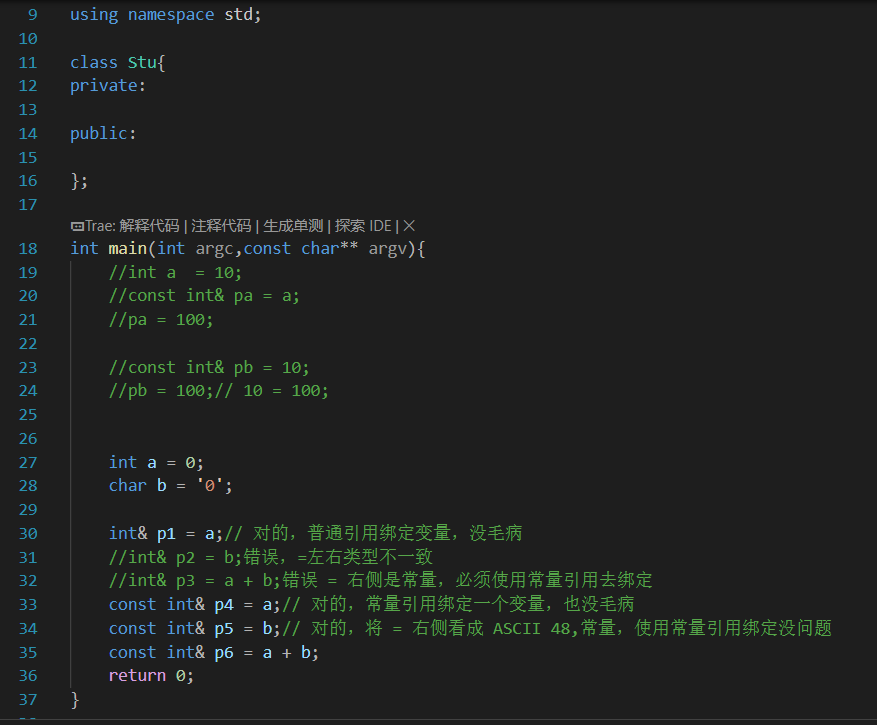877x725 pixels.
Task: Click the 'public:' access specifier
Action: point(103,134)
